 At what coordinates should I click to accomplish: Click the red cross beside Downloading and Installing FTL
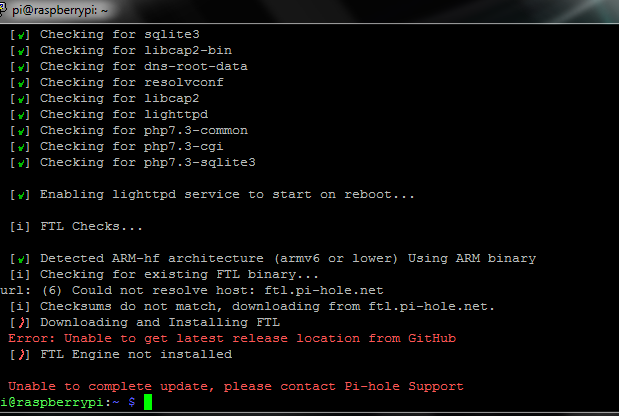pos(22,323)
